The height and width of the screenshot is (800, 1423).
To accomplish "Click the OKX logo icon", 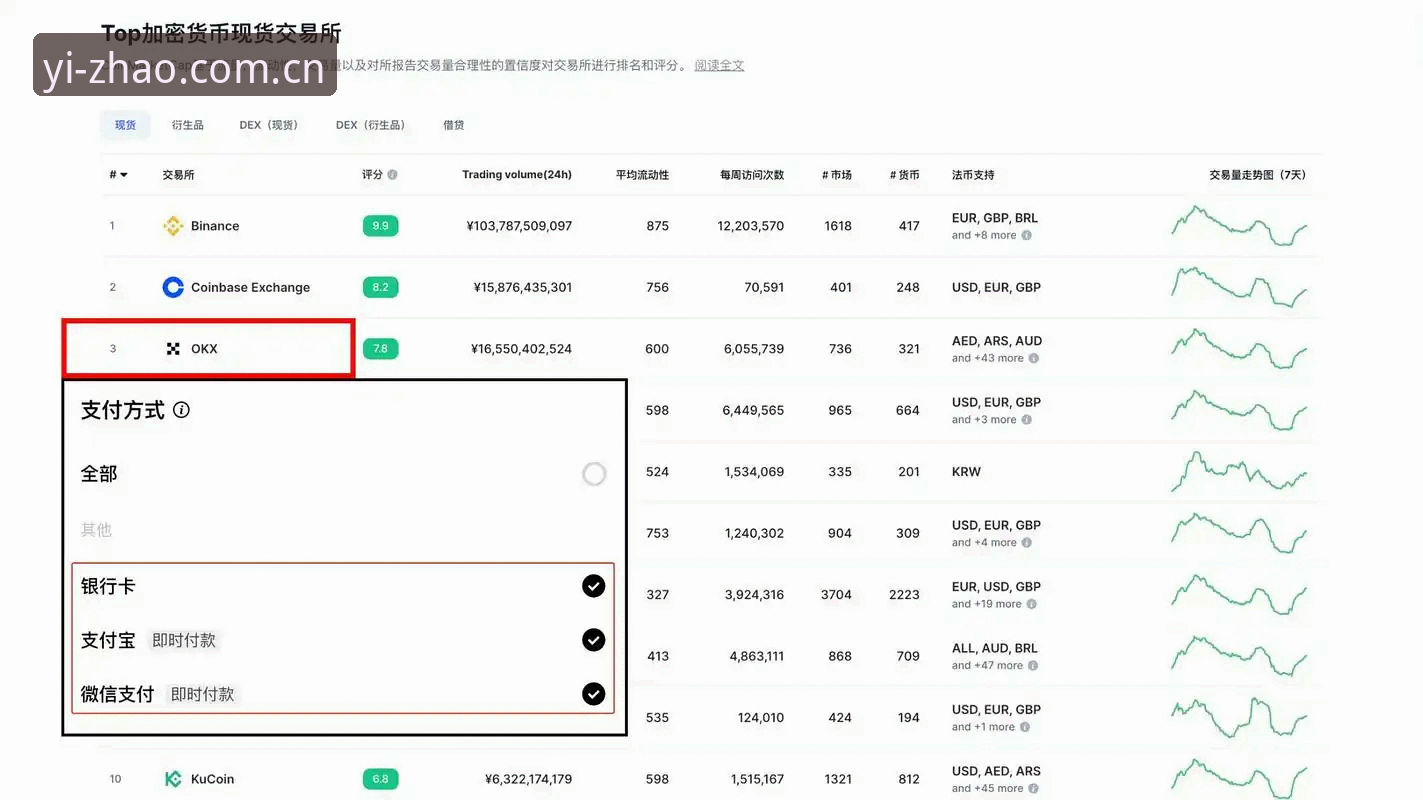I will pyautogui.click(x=173, y=349).
